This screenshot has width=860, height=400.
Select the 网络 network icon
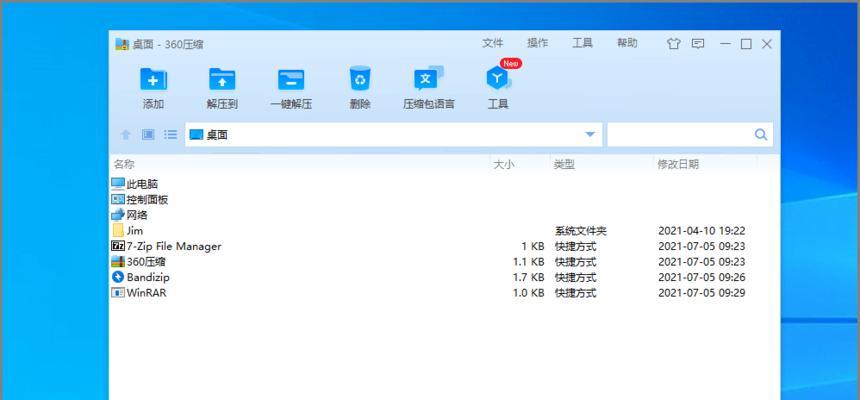tap(118, 215)
